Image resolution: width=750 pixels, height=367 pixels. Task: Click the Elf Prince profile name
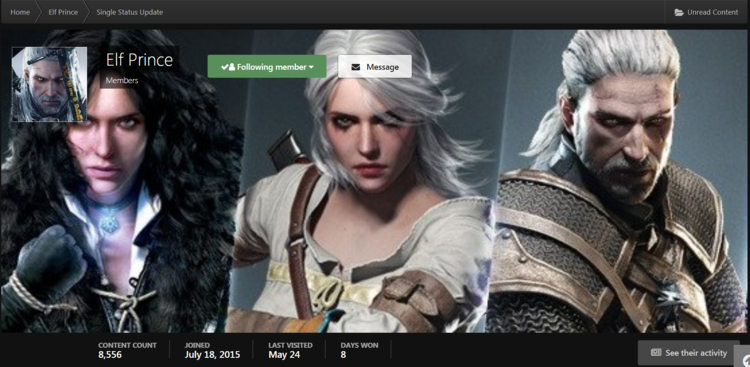click(x=139, y=60)
